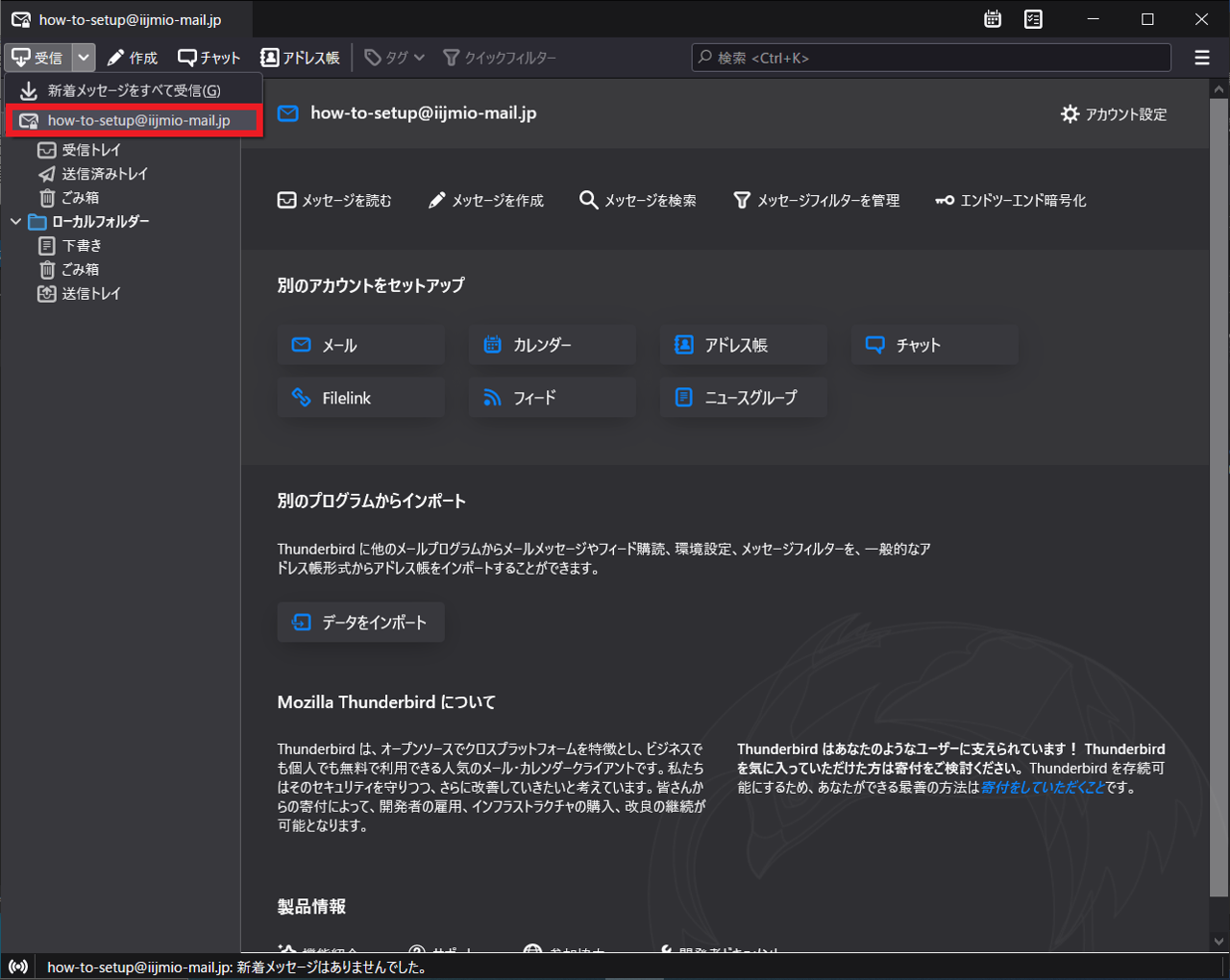1230x980 pixels.
Task: Click the 受信 get messages button
Action: (37, 58)
